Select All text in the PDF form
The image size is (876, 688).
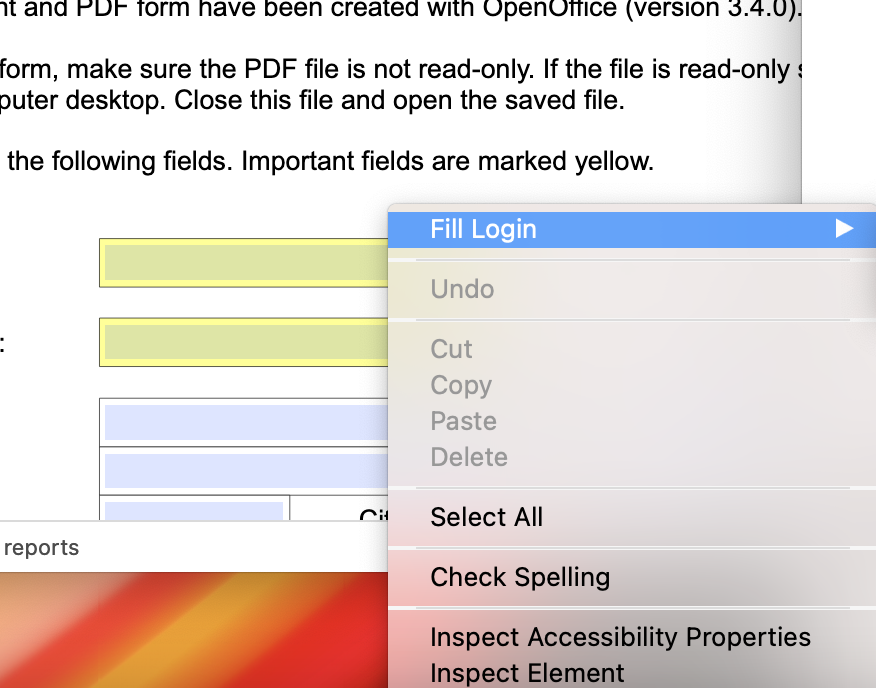point(486,517)
